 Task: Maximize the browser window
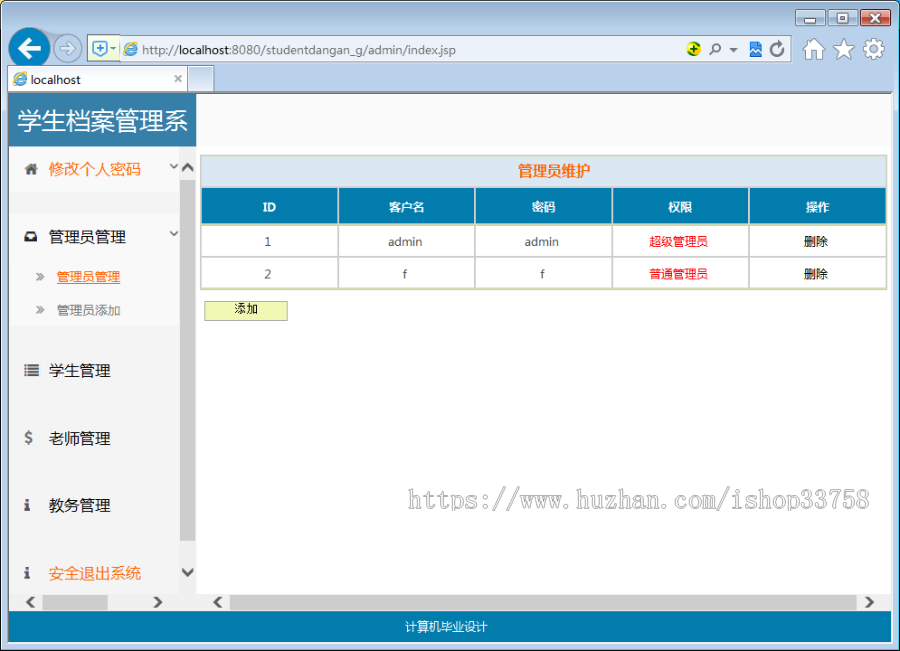pos(843,18)
